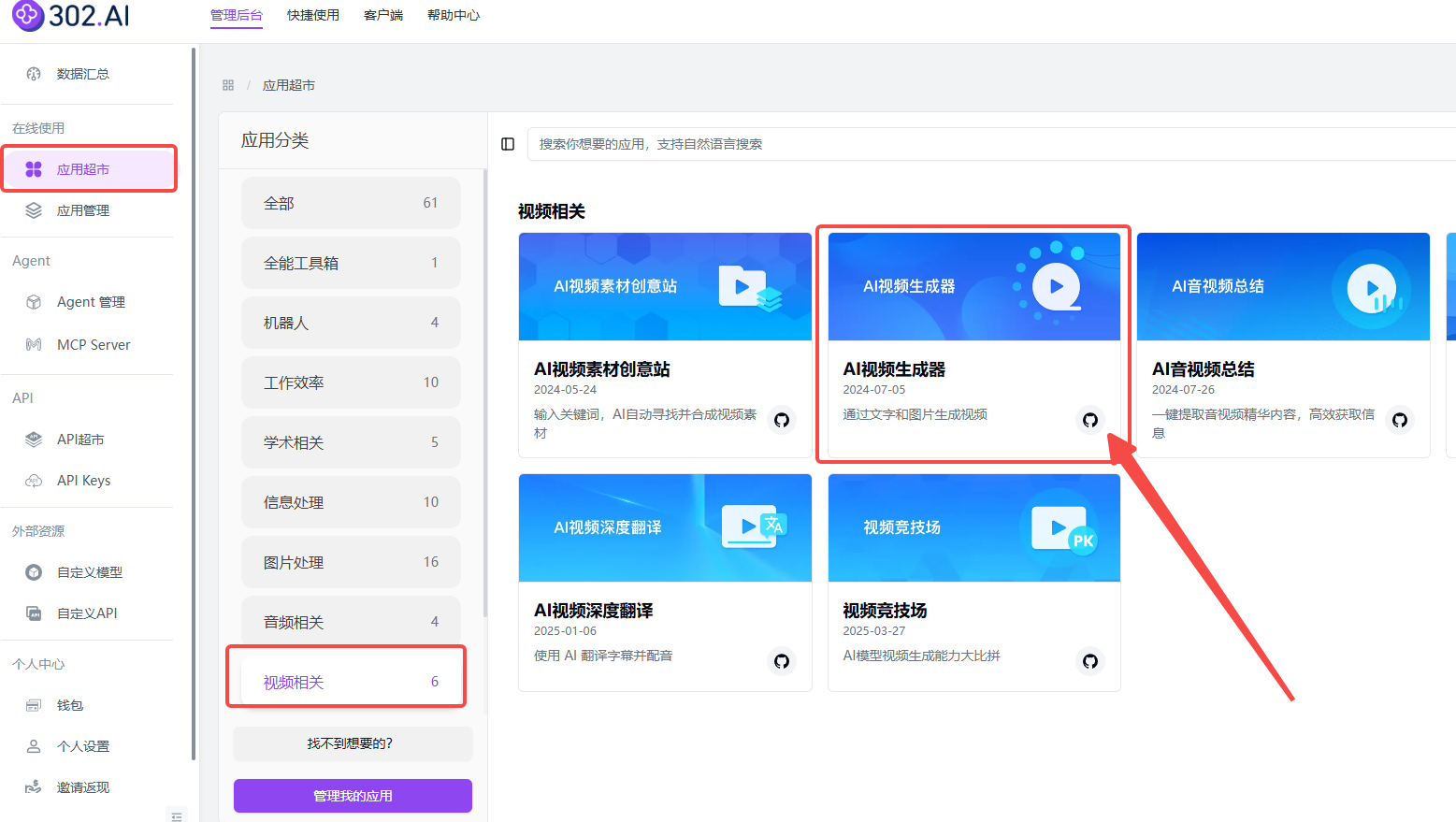Click the 视频相关 section heading
1456x822 pixels.
tap(552, 211)
